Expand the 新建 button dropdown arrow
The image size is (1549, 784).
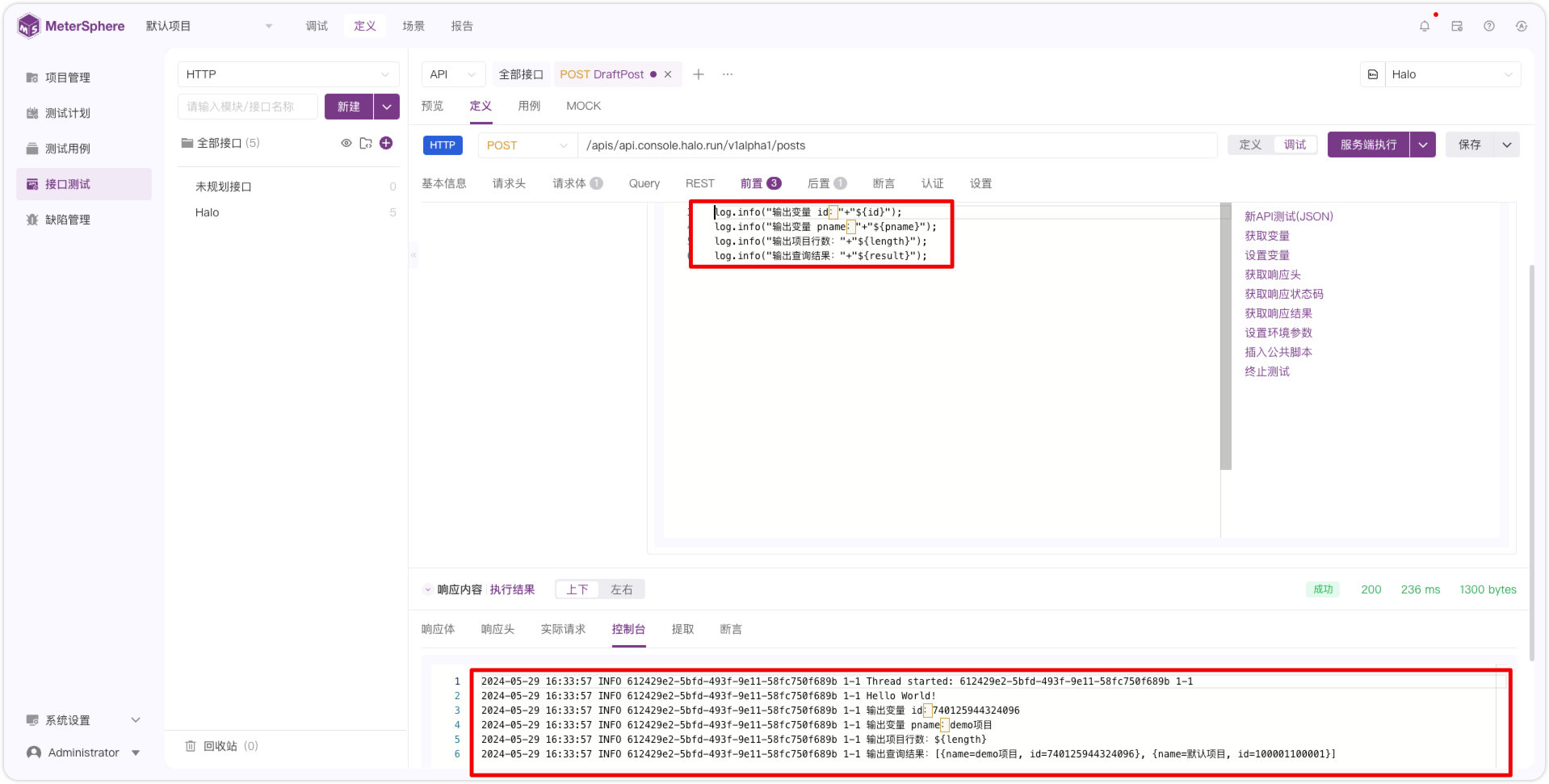pos(387,107)
